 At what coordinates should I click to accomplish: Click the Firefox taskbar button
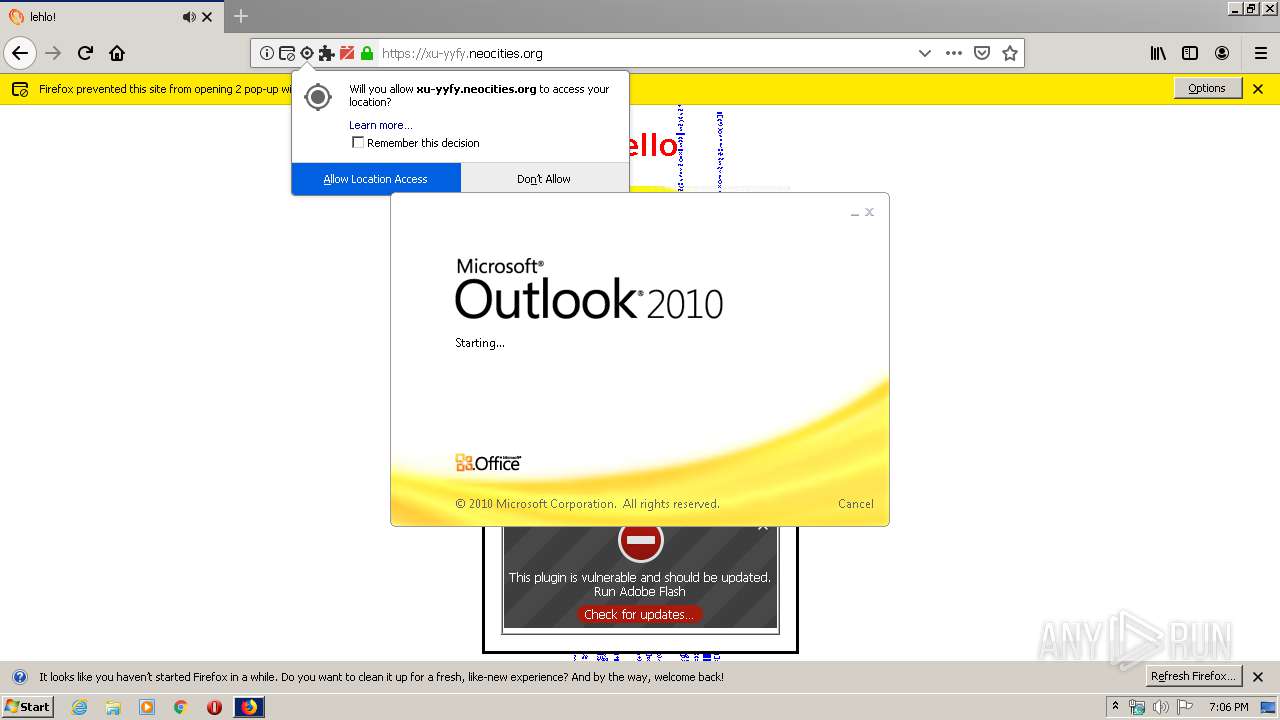pyautogui.click(x=249, y=707)
